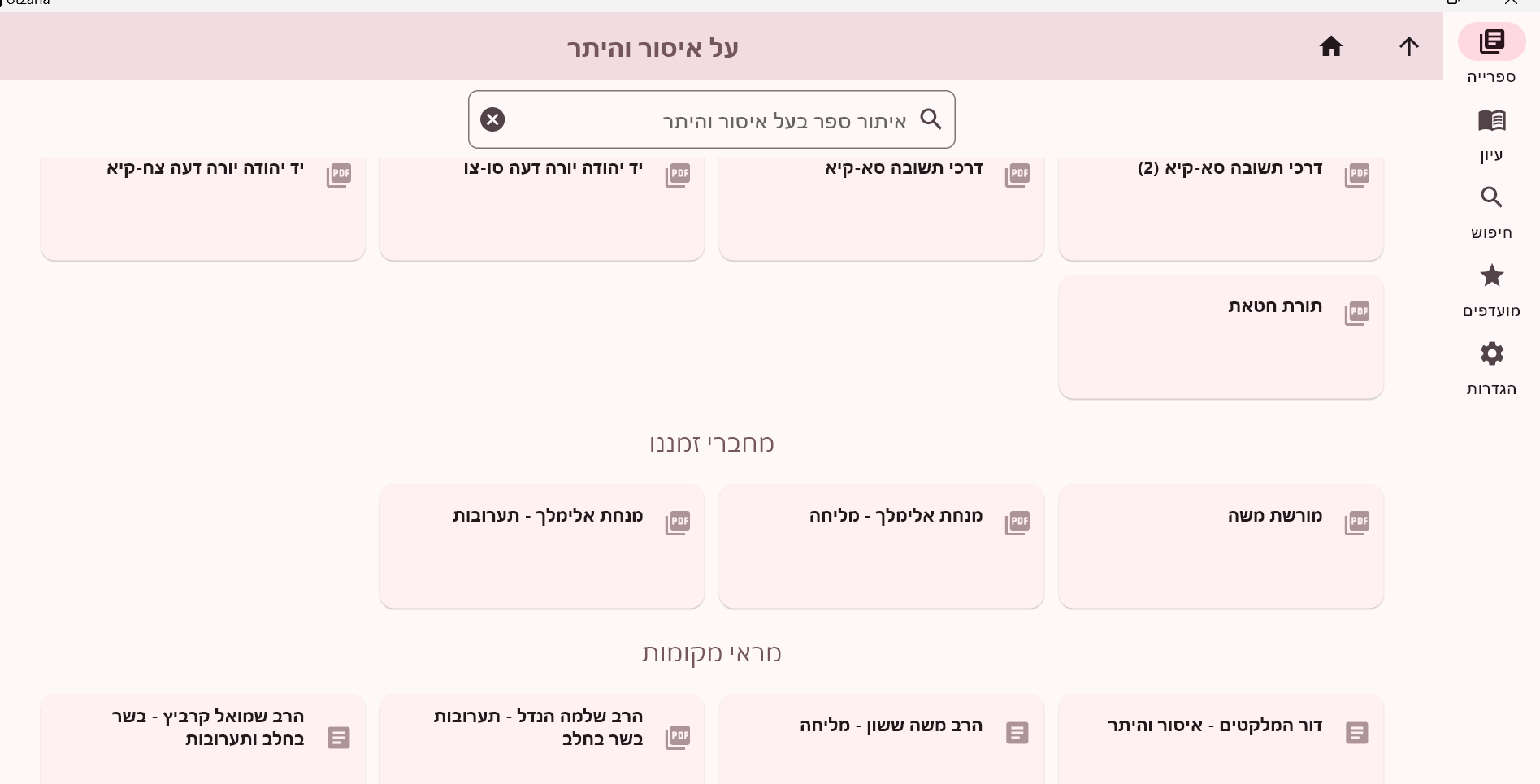Open the book תורת חטאת
Screen dimensions: 1540x784
[1221, 336]
